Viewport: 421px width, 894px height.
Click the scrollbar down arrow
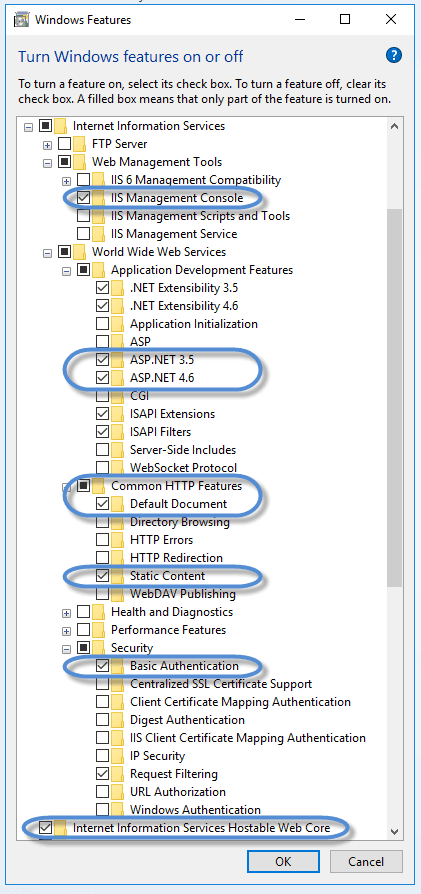coord(394,831)
